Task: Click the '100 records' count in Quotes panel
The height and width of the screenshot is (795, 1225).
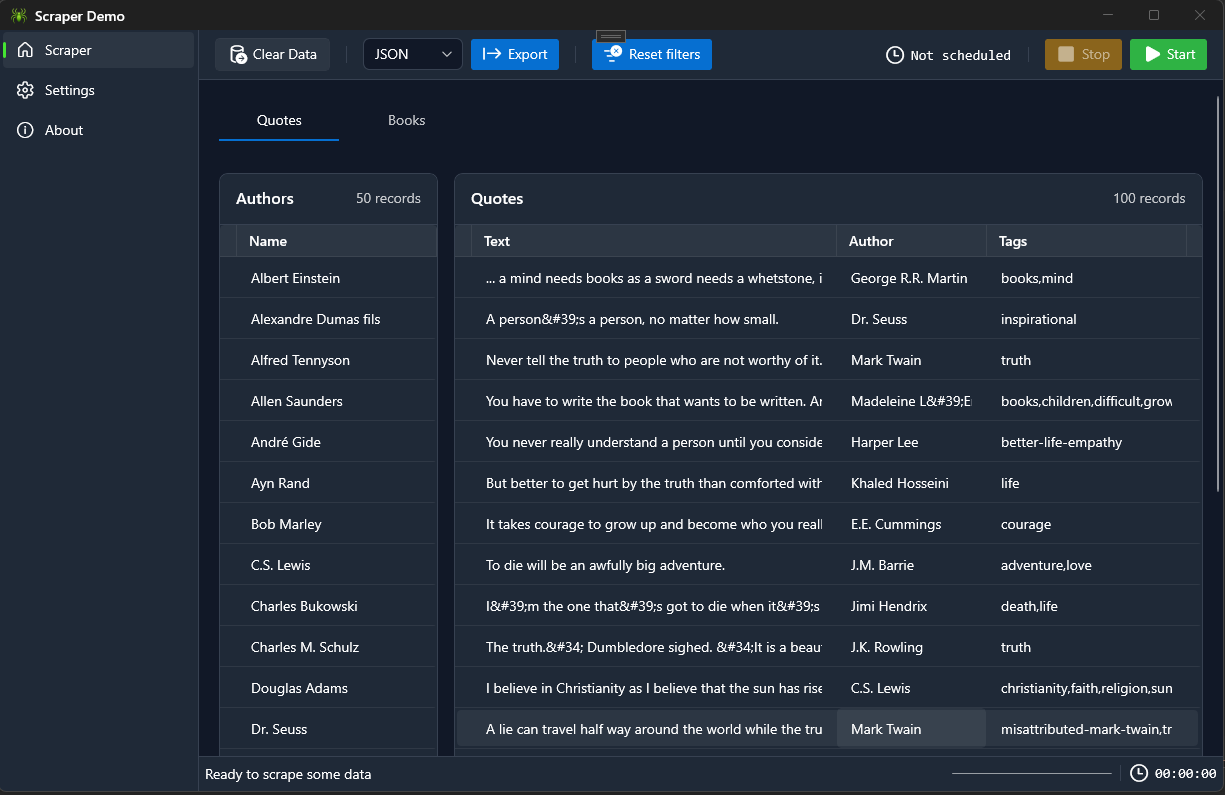Action: pos(1149,198)
